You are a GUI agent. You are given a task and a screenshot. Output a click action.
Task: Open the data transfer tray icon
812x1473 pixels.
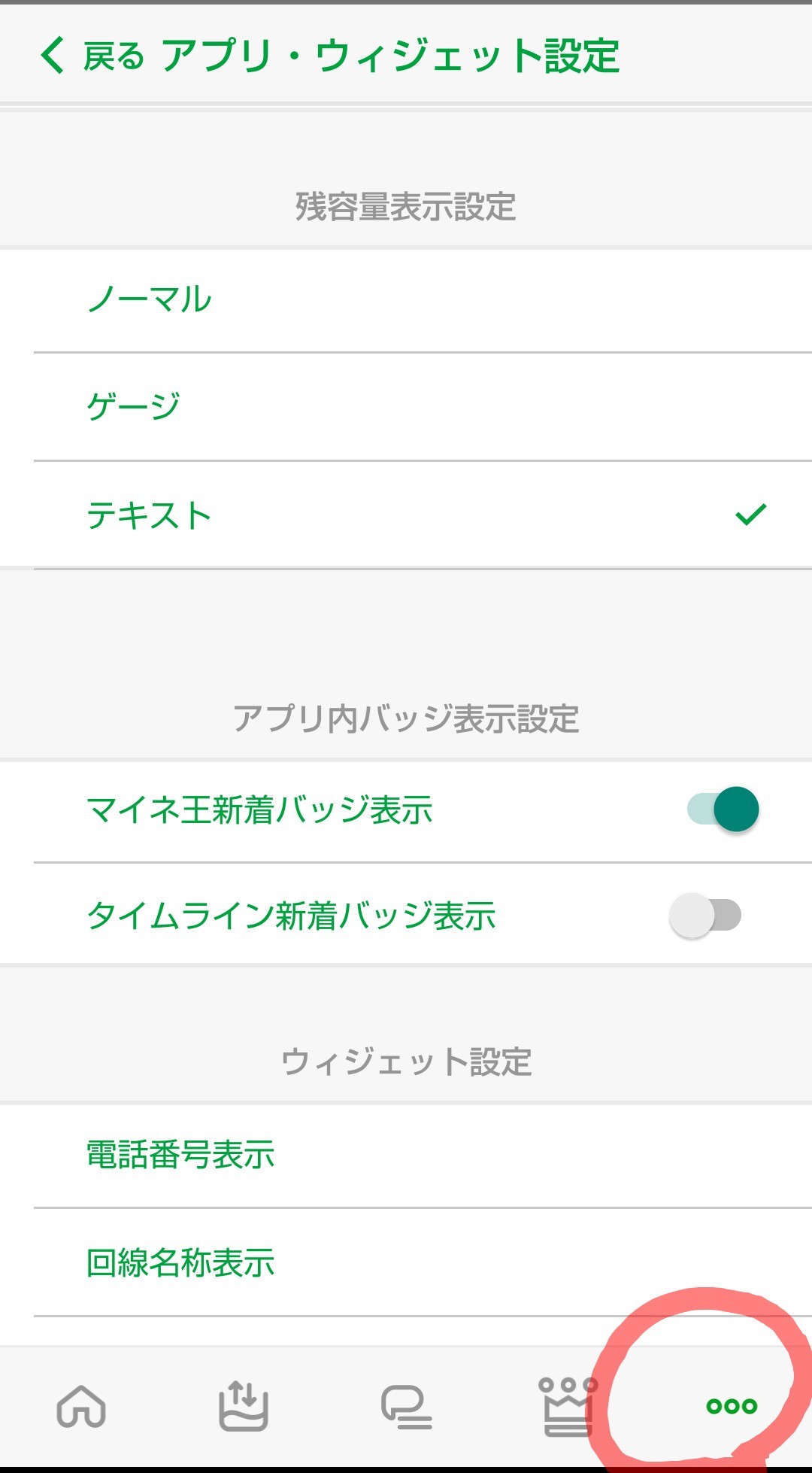click(243, 1405)
